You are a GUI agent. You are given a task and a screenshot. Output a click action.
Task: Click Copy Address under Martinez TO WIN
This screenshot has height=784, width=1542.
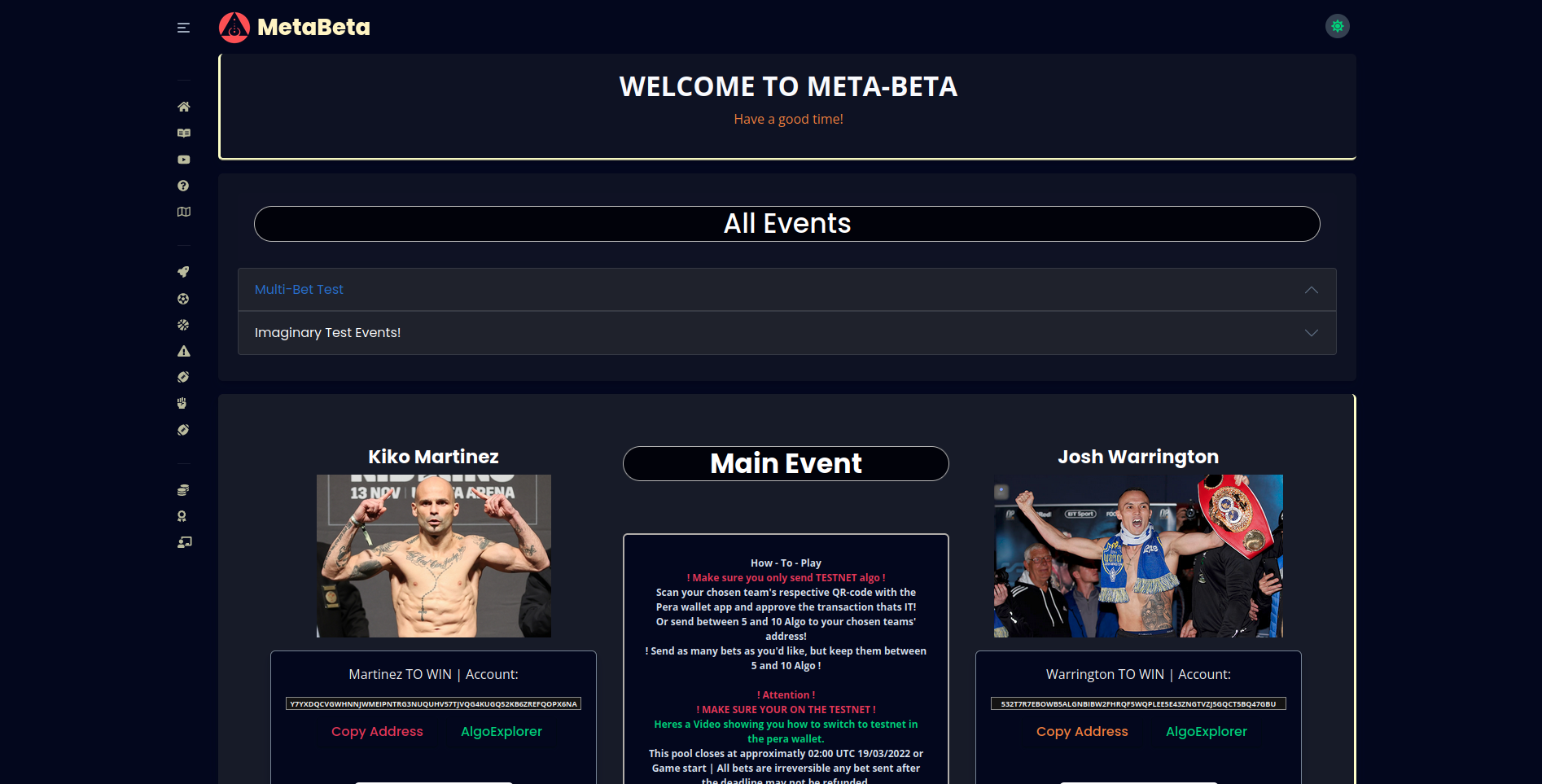(377, 731)
